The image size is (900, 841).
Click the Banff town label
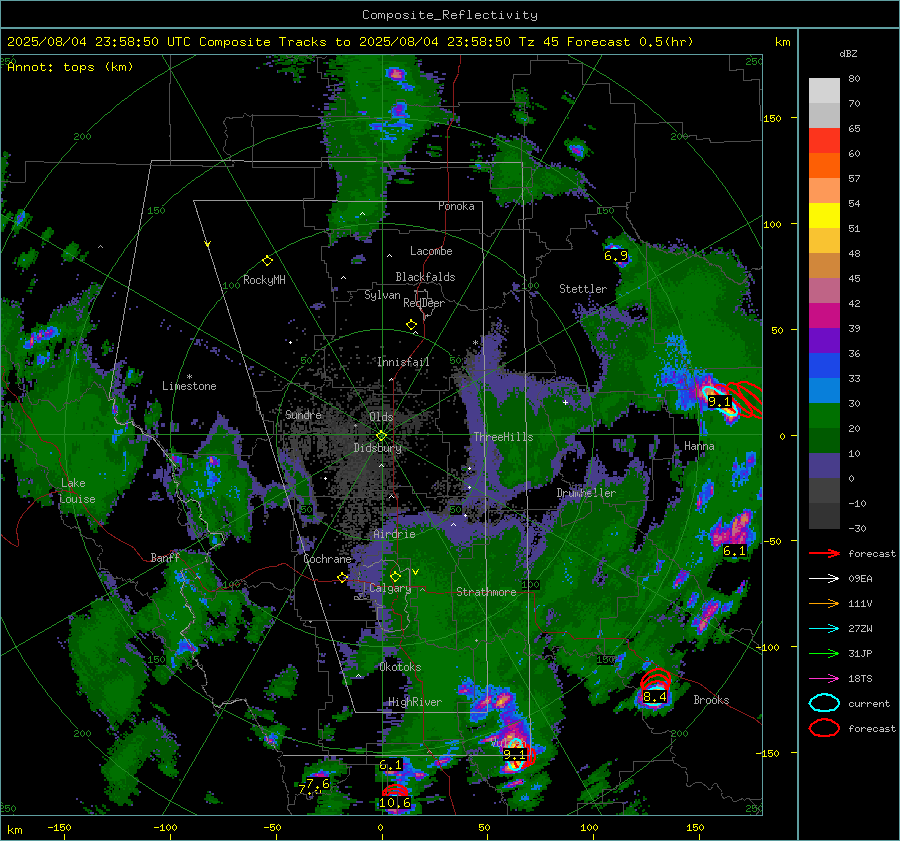[x=165, y=557]
